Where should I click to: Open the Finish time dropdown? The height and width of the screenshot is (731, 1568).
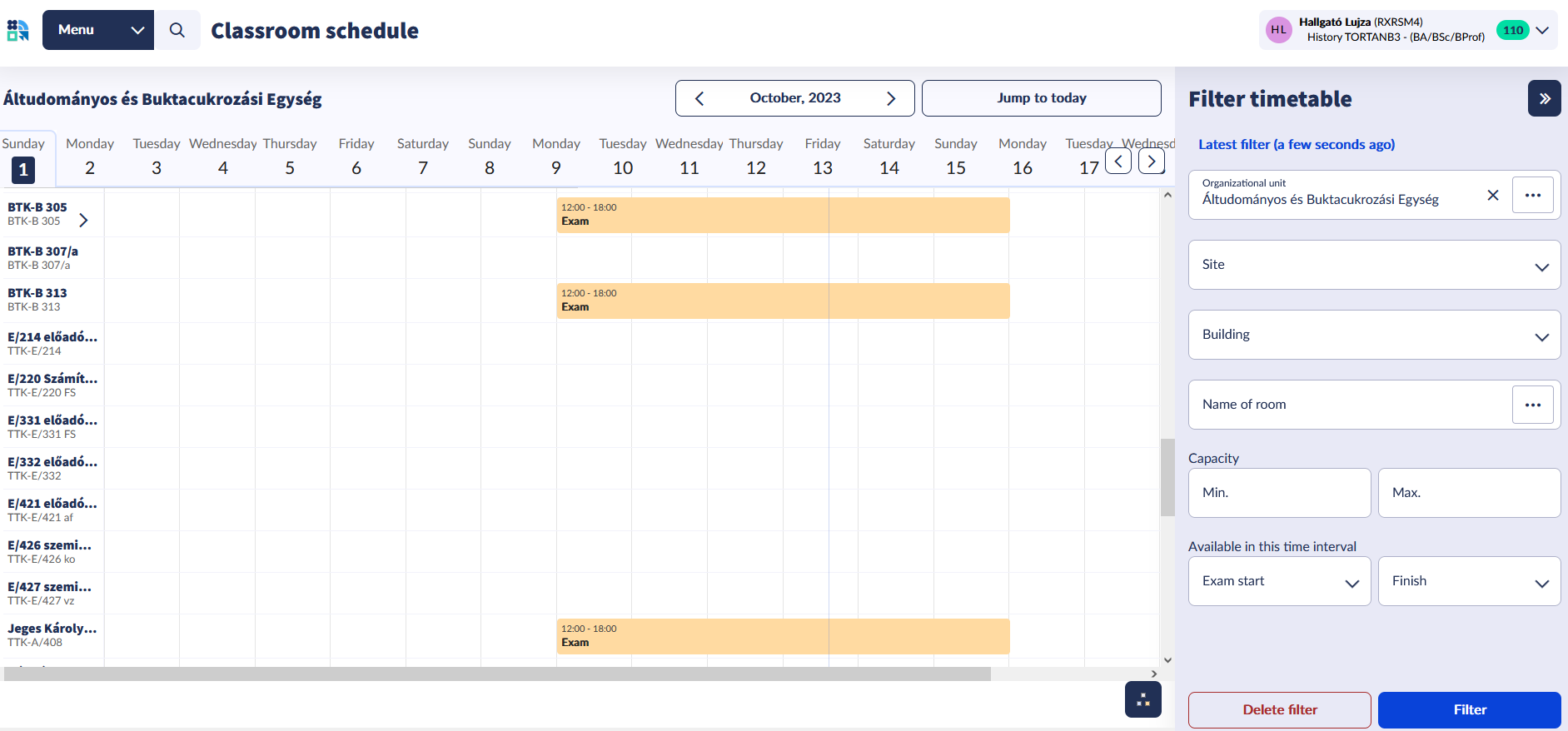coord(1469,581)
